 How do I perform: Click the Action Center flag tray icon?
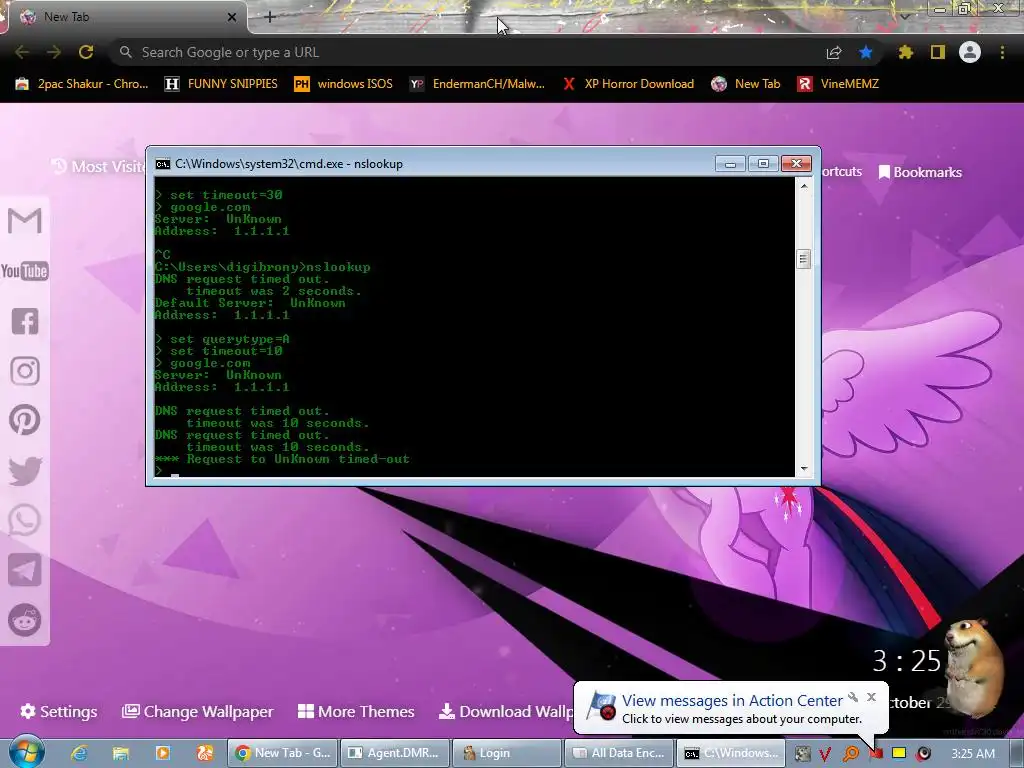click(x=876, y=754)
